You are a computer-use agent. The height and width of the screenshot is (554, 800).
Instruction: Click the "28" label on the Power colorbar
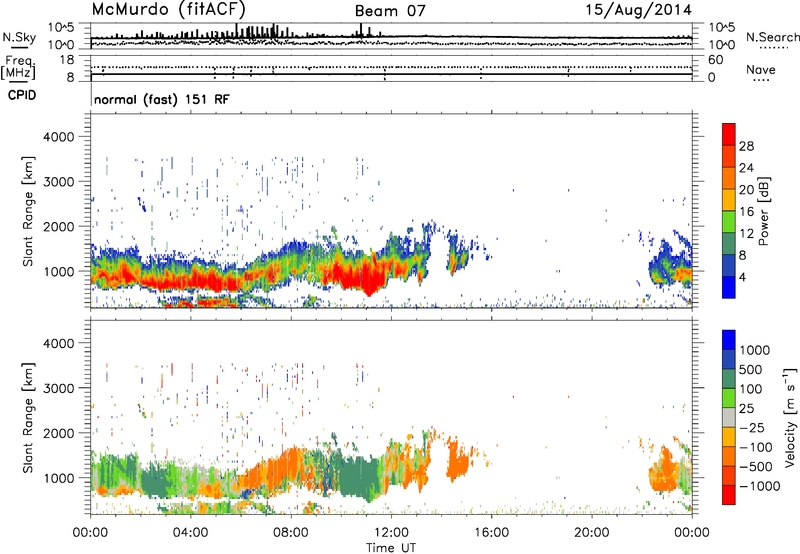click(746, 146)
